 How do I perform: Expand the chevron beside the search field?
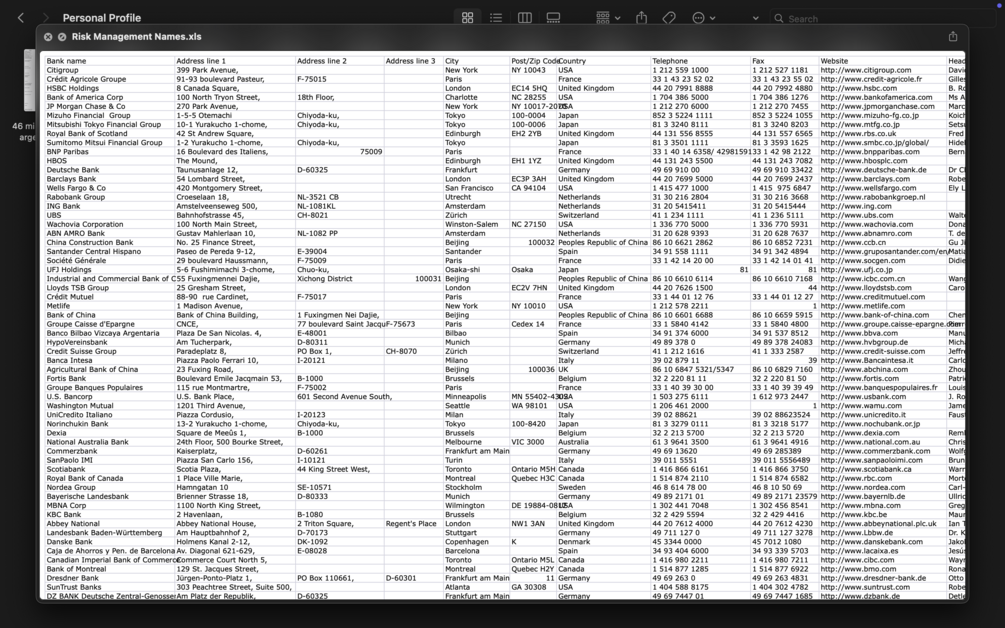point(755,18)
